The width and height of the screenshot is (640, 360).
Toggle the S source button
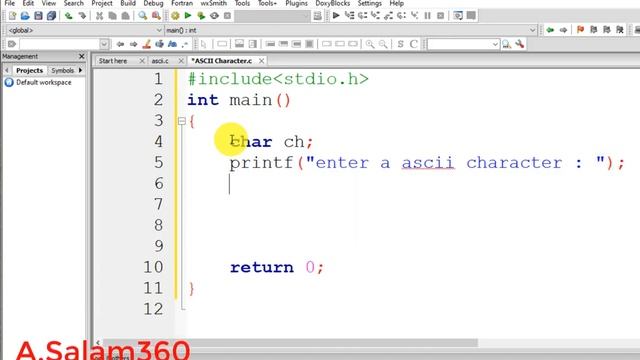pos(400,44)
